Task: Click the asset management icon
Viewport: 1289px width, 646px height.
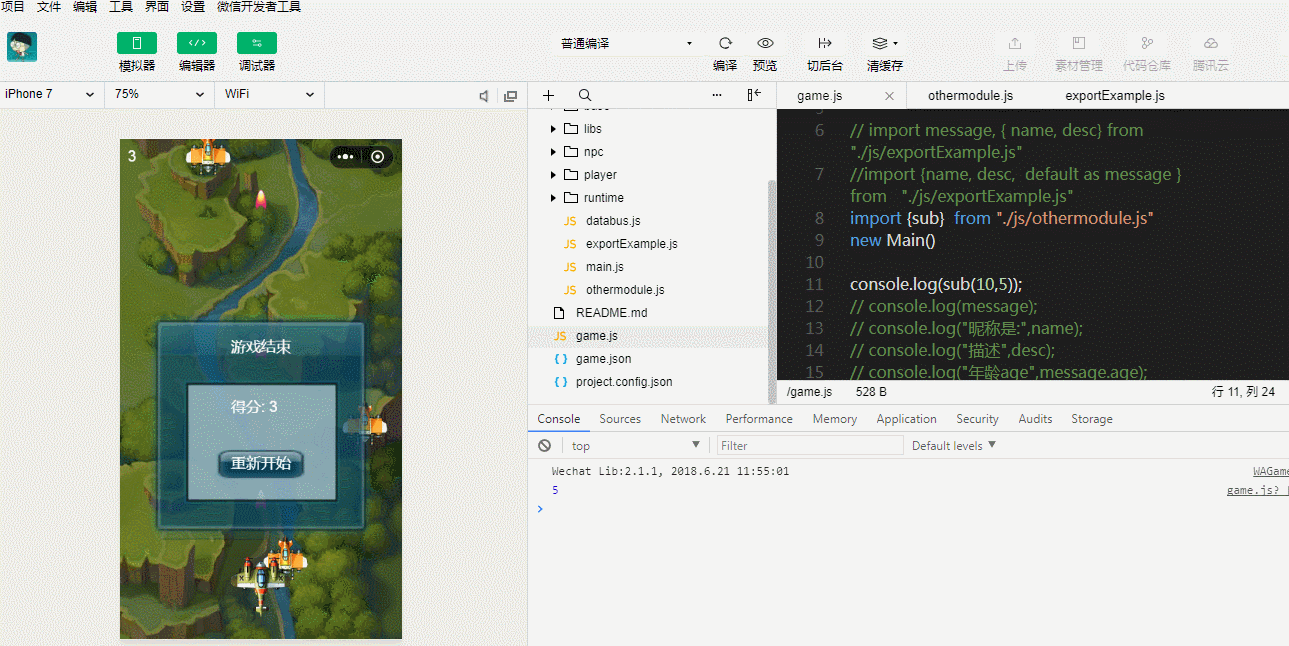Action: (1079, 43)
